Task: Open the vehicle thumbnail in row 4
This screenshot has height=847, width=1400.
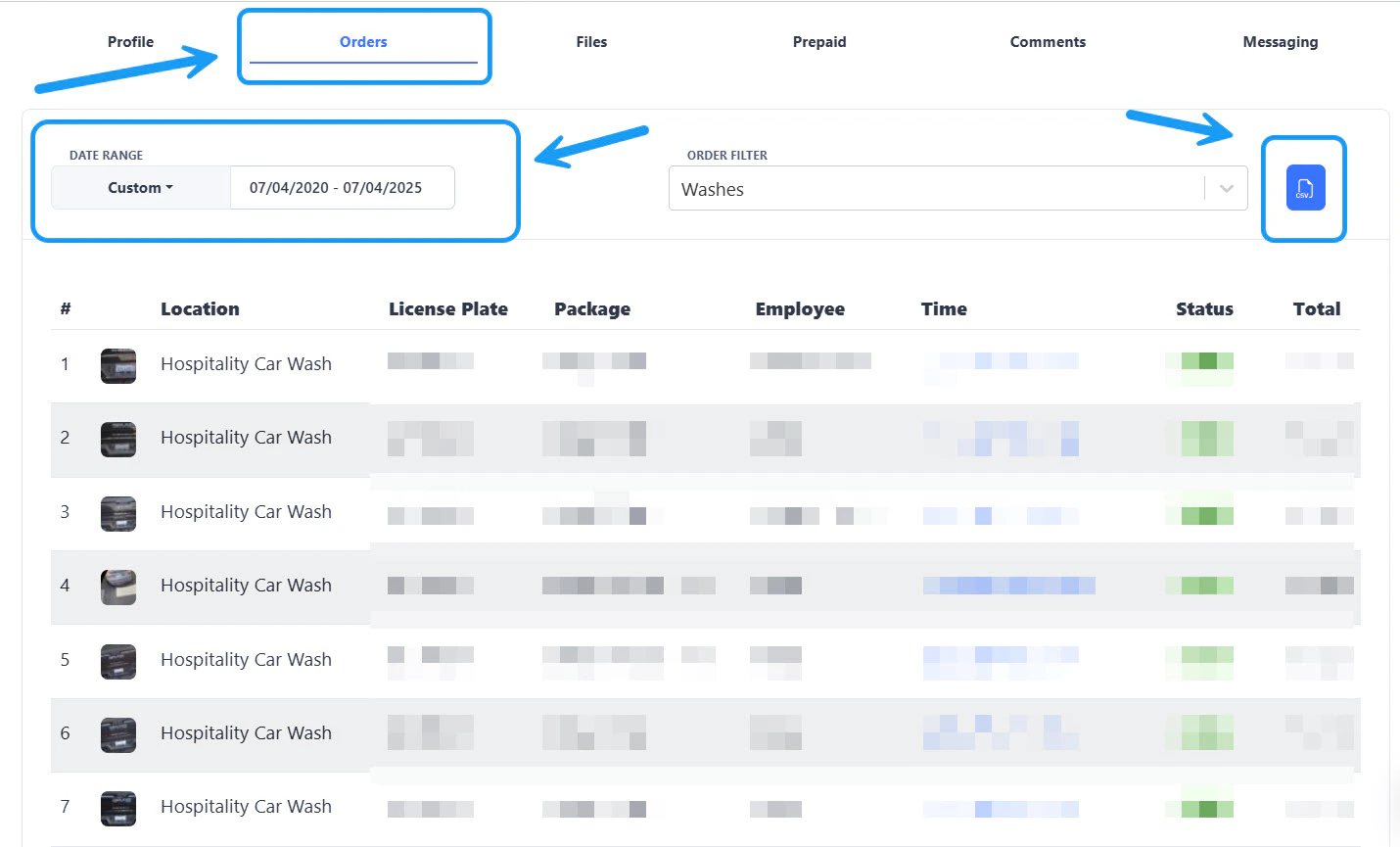Action: click(x=118, y=587)
